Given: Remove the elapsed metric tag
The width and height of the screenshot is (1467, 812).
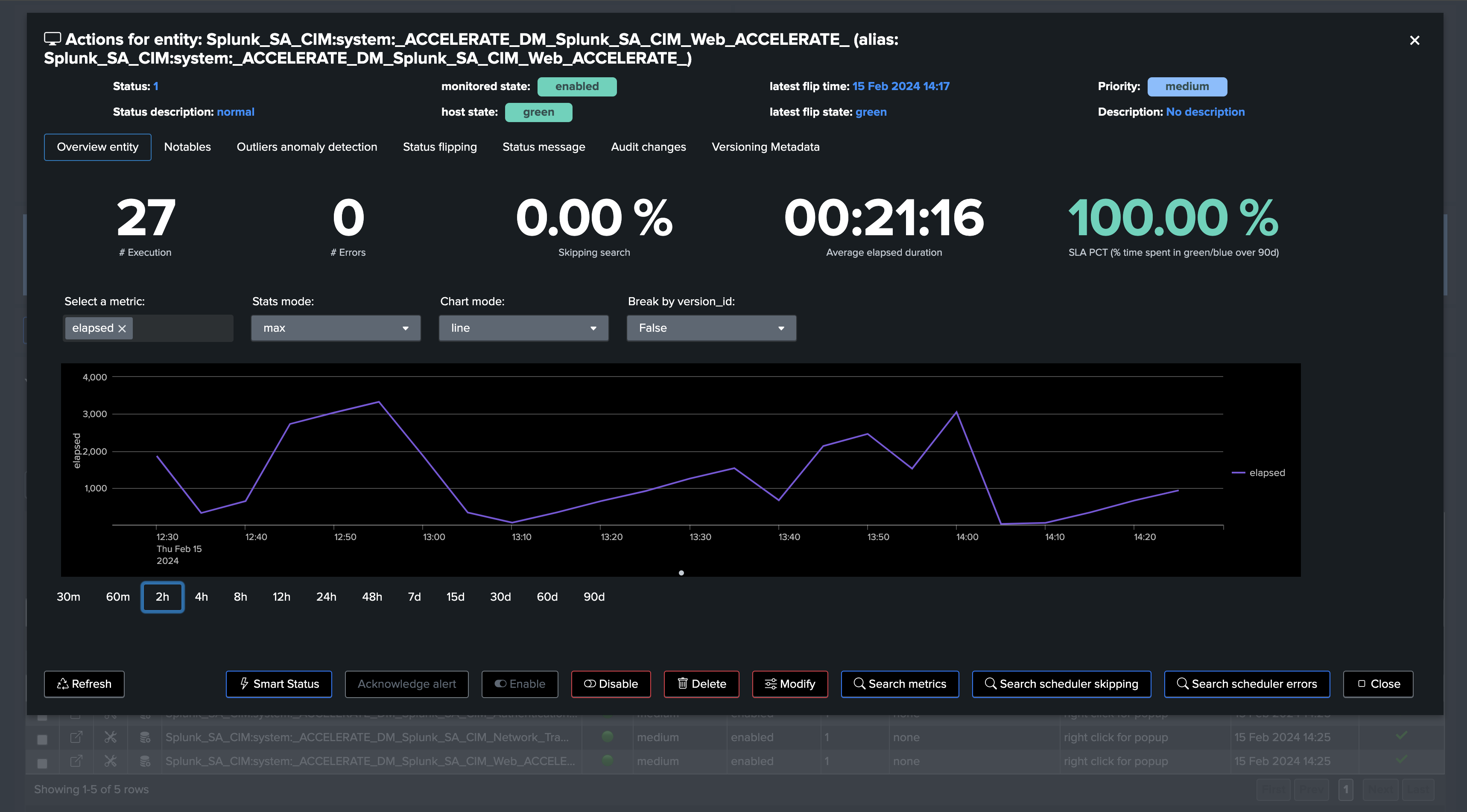Looking at the screenshot, I should pos(122,329).
